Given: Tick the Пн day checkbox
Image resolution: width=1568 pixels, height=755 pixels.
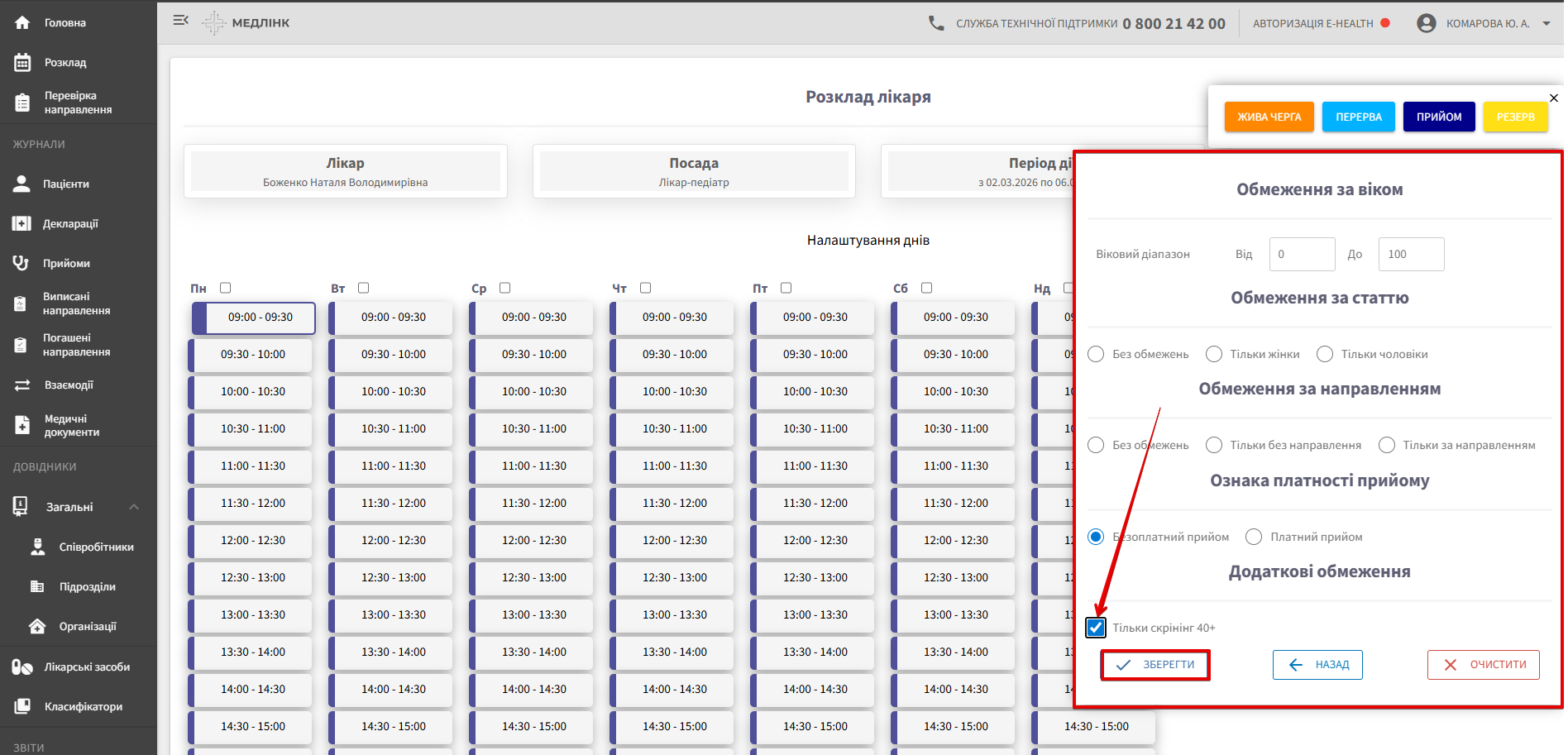Looking at the screenshot, I should coord(225,288).
